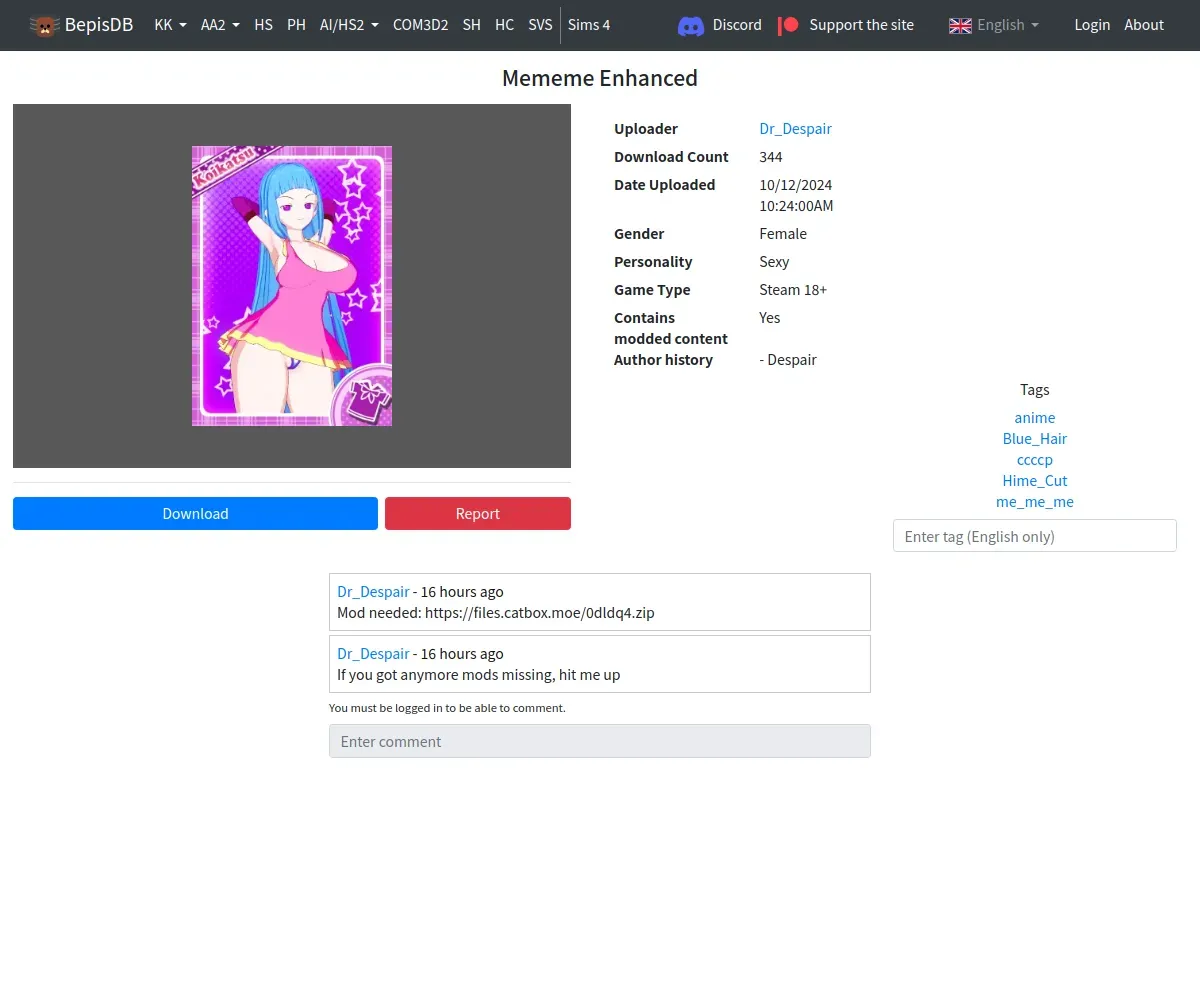
Task: Click the Personality value Sexy
Action: (774, 261)
